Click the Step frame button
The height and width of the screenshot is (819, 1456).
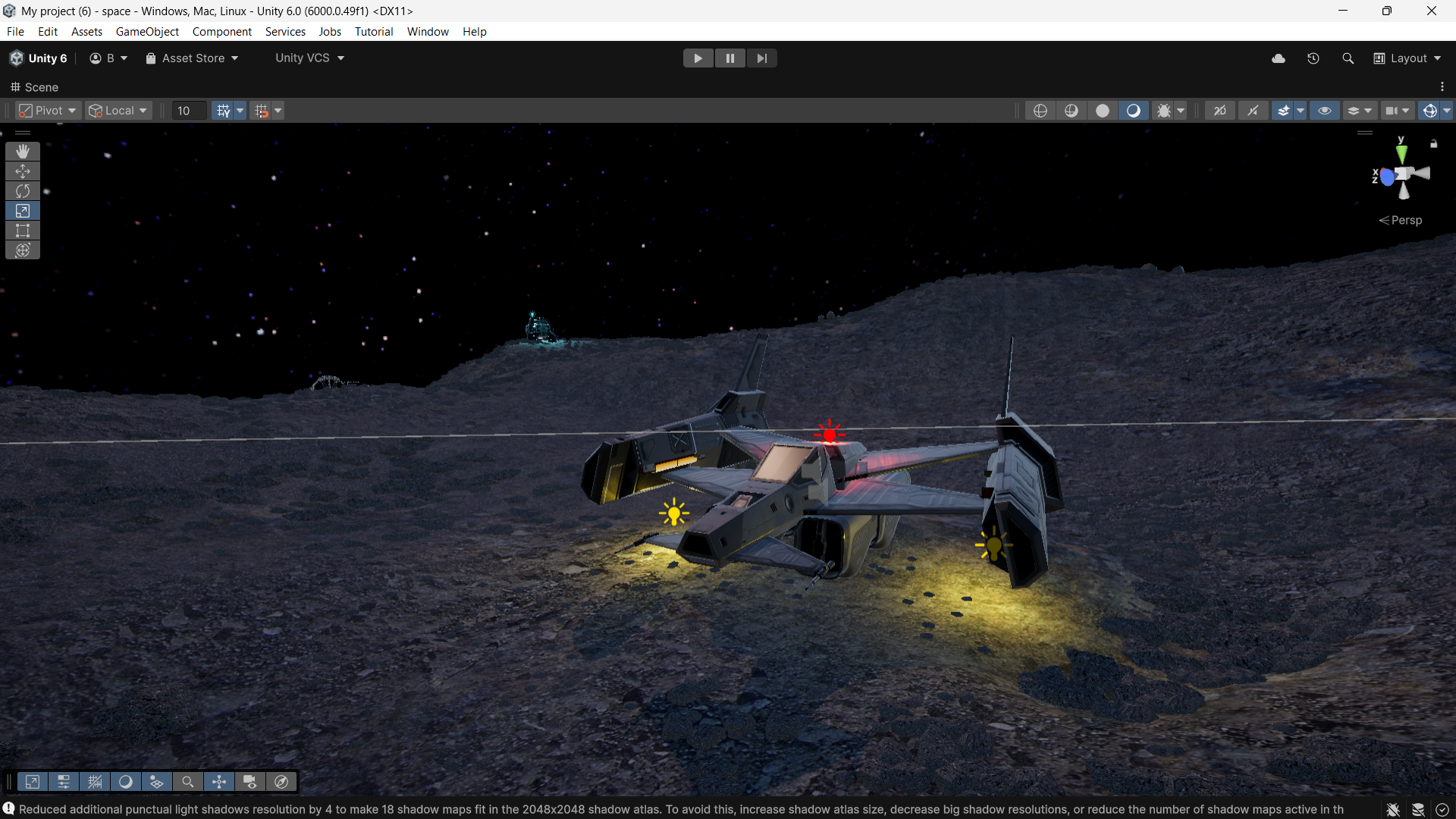tap(761, 58)
